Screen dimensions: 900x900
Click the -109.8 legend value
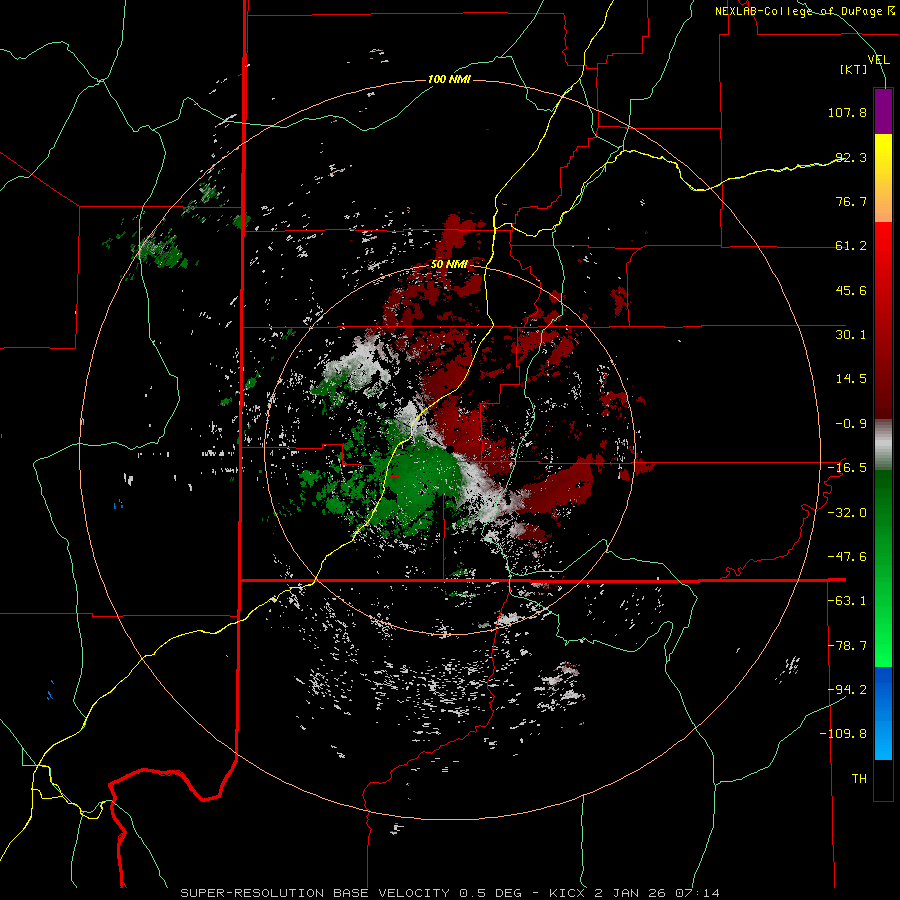click(843, 734)
